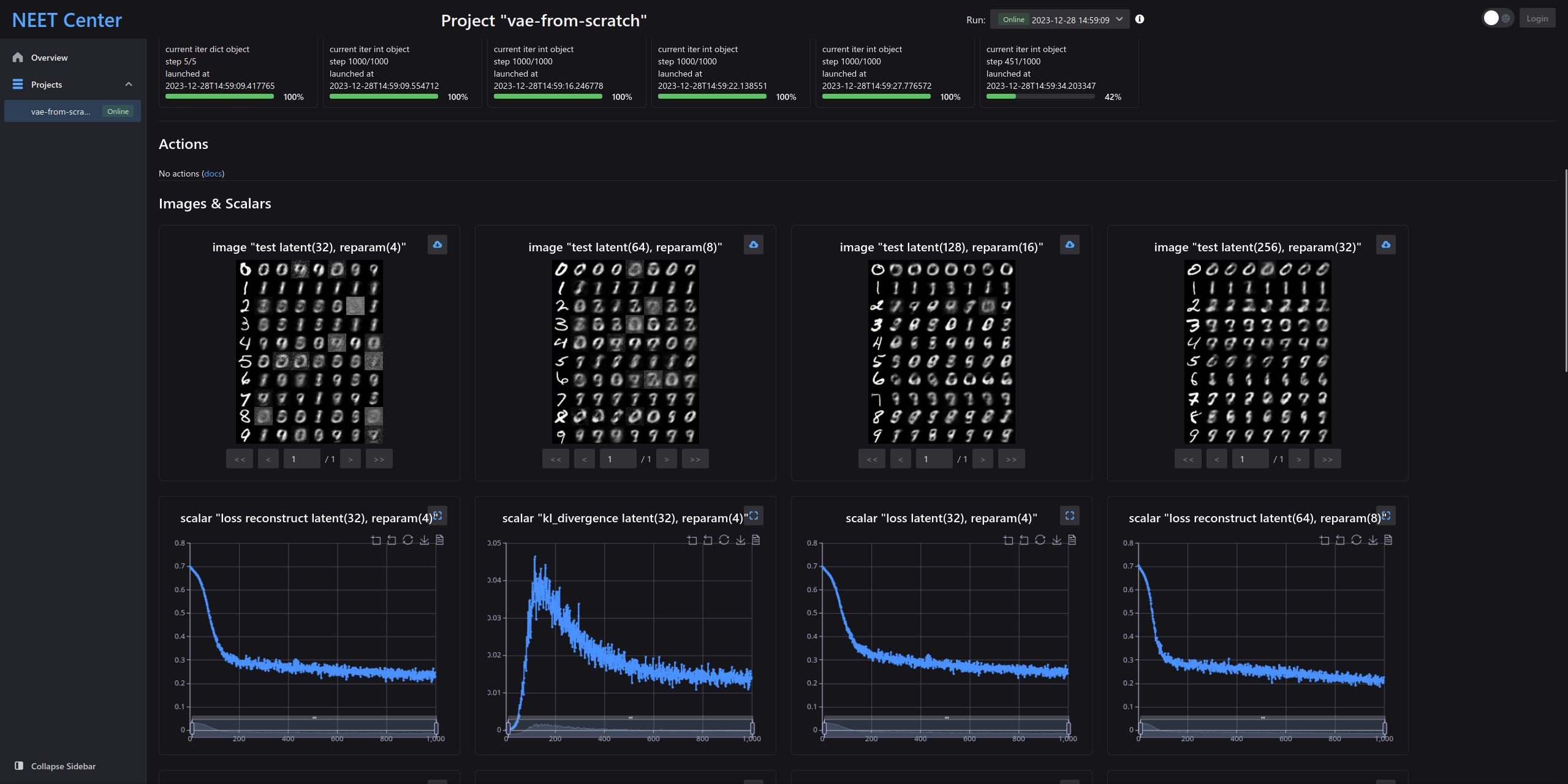Restore the kl_divergence latent(32) chart
1568x784 pixels.
(x=724, y=540)
